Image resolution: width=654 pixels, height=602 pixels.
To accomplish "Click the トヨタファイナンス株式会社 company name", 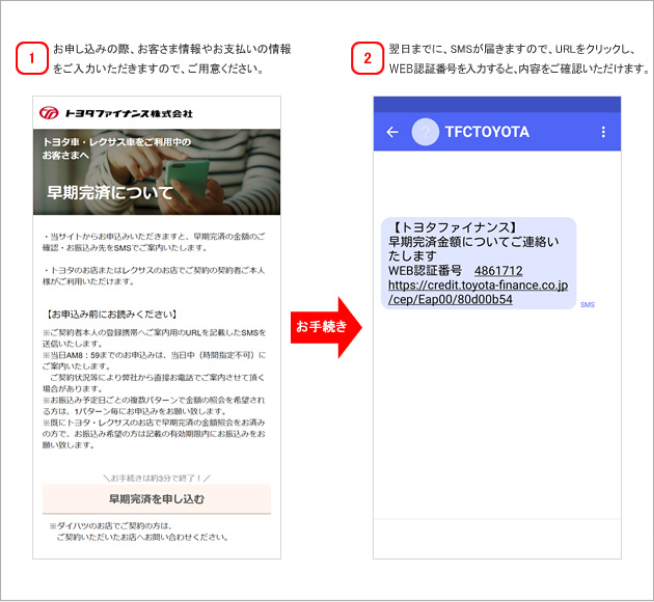I will pyautogui.click(x=128, y=113).
